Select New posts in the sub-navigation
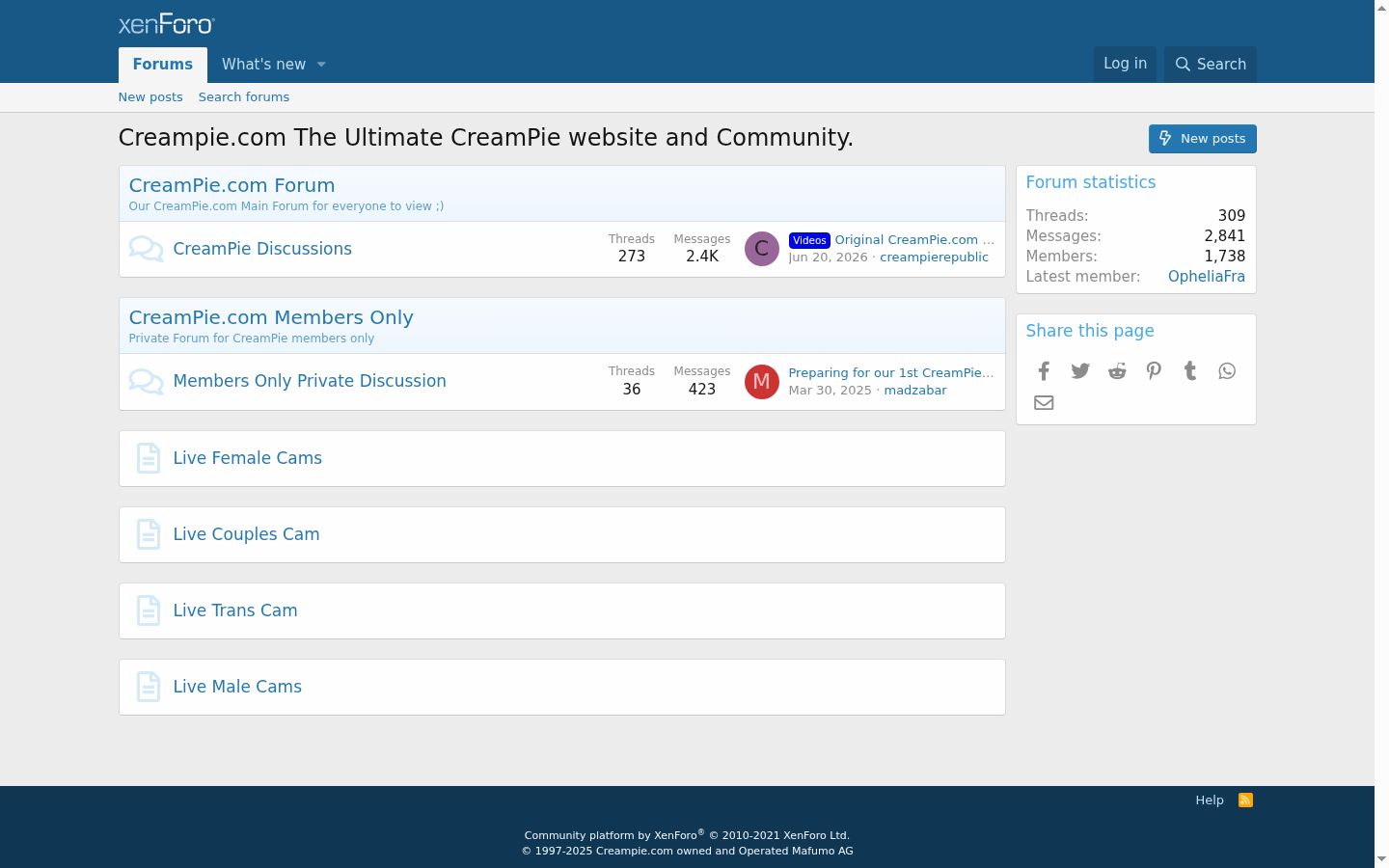This screenshot has width=1389, height=868. click(x=150, y=97)
